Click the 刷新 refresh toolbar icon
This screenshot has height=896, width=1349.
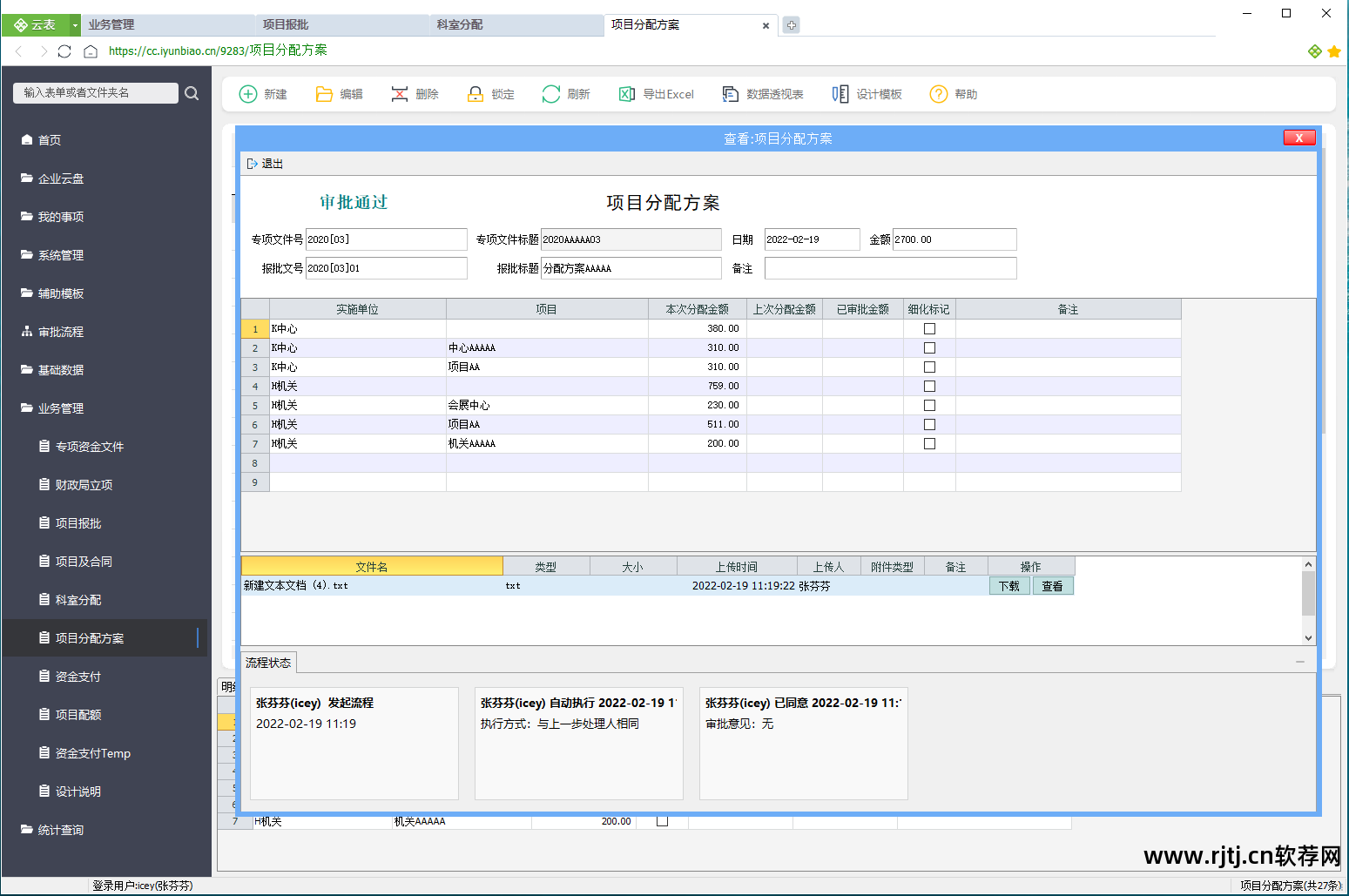[551, 94]
